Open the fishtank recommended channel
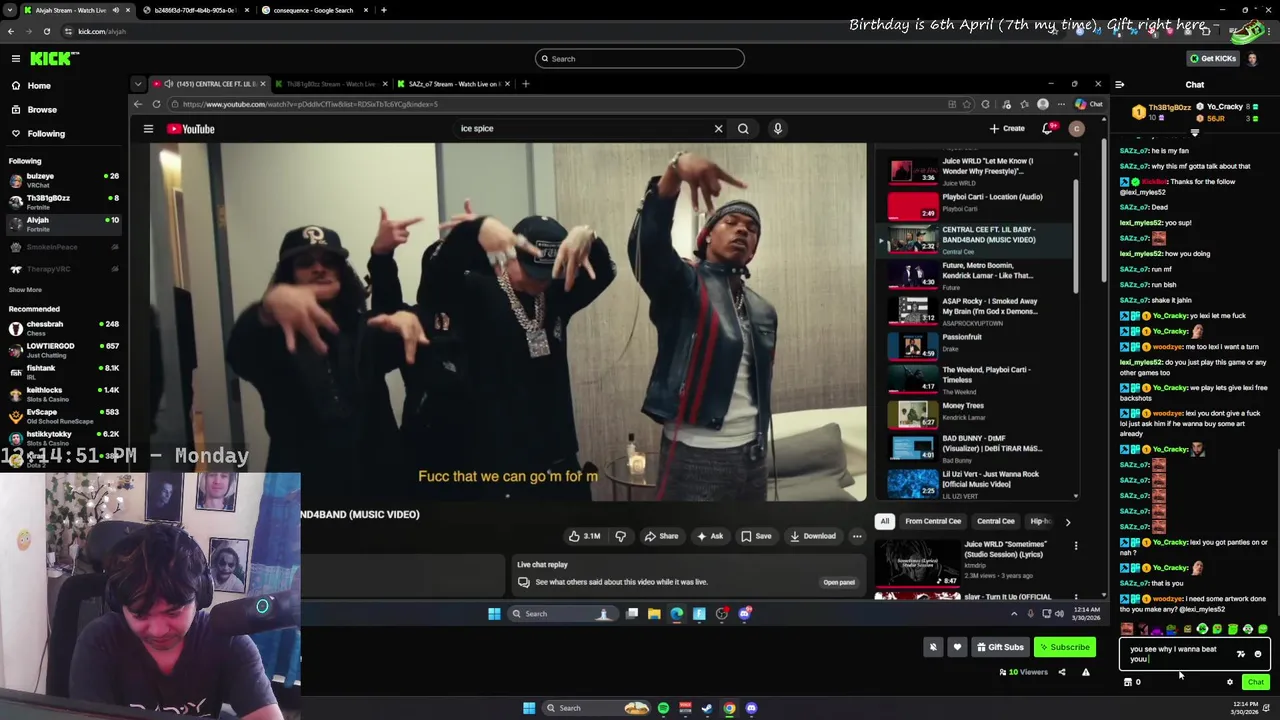 pos(62,373)
